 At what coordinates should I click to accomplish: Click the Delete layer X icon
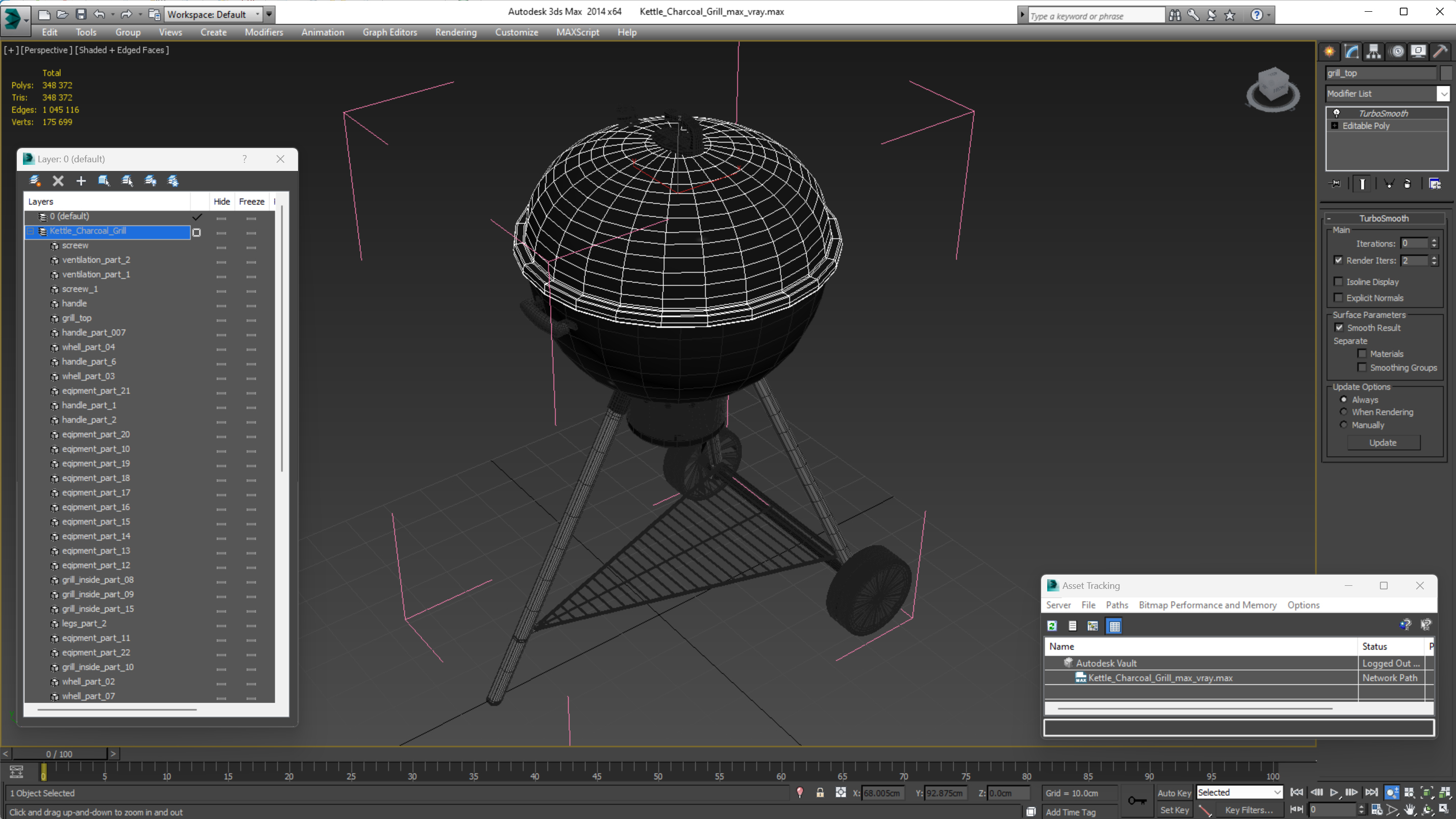[x=58, y=181]
